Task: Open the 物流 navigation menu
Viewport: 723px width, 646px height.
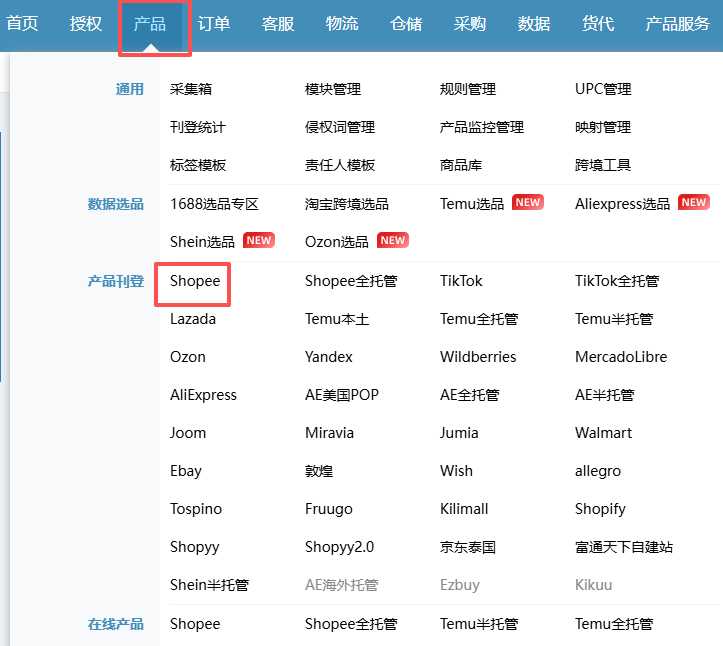Action: (x=342, y=24)
